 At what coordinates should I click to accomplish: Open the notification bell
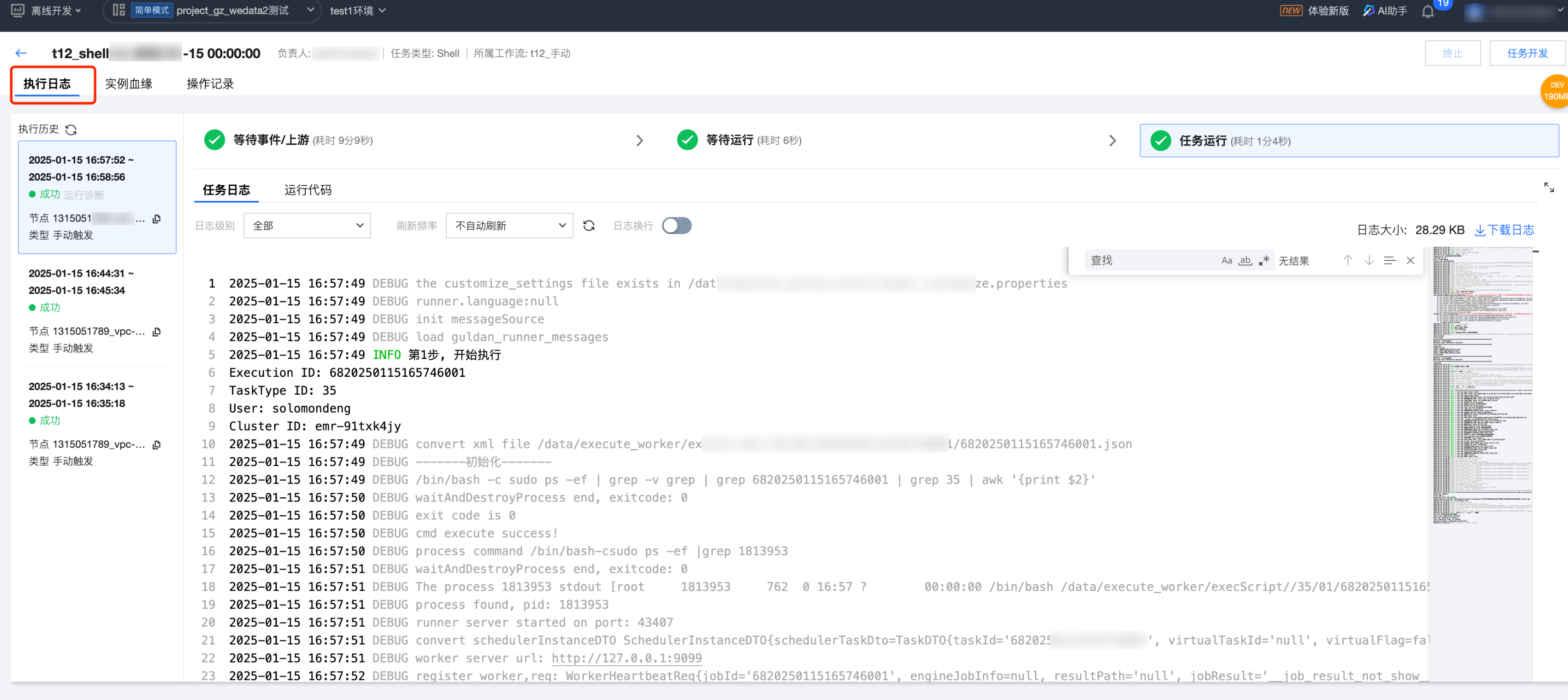[x=1427, y=11]
